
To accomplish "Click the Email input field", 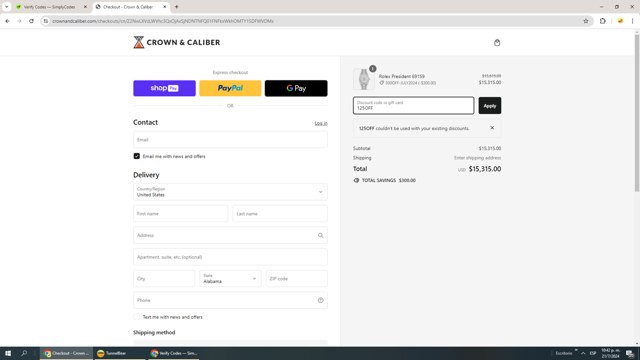I will click(x=230, y=140).
